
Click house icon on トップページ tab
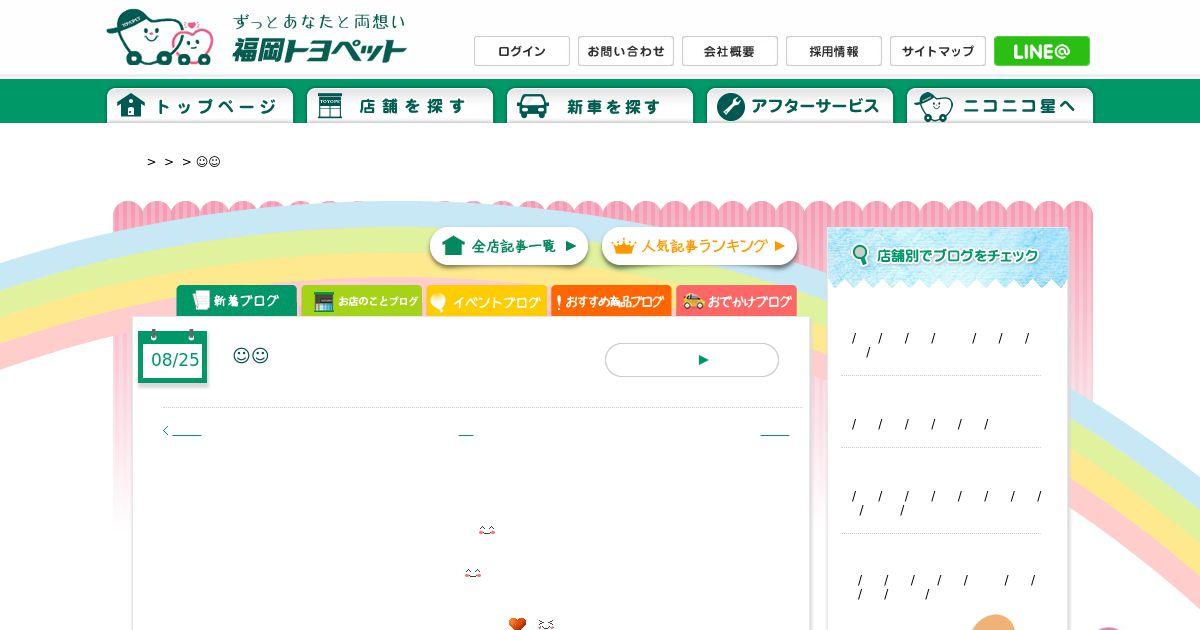[x=131, y=106]
